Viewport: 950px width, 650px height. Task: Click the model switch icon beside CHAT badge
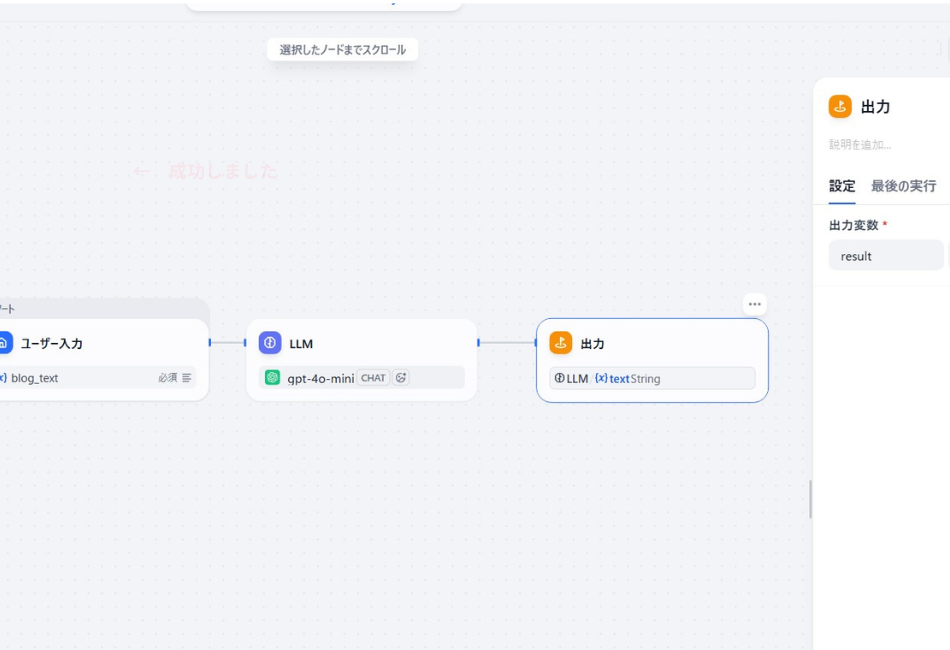(400, 377)
